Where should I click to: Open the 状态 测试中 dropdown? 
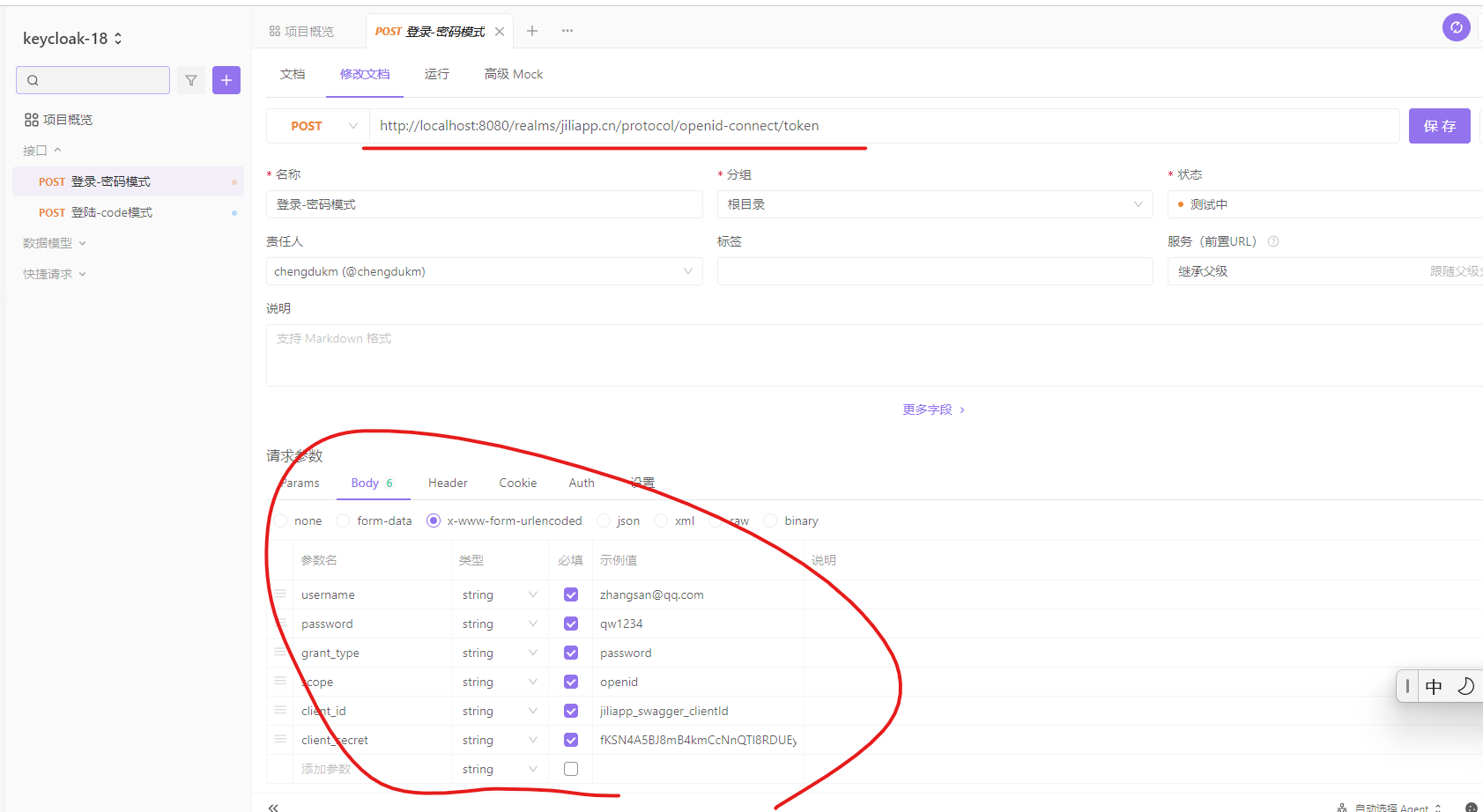[x=1325, y=204]
